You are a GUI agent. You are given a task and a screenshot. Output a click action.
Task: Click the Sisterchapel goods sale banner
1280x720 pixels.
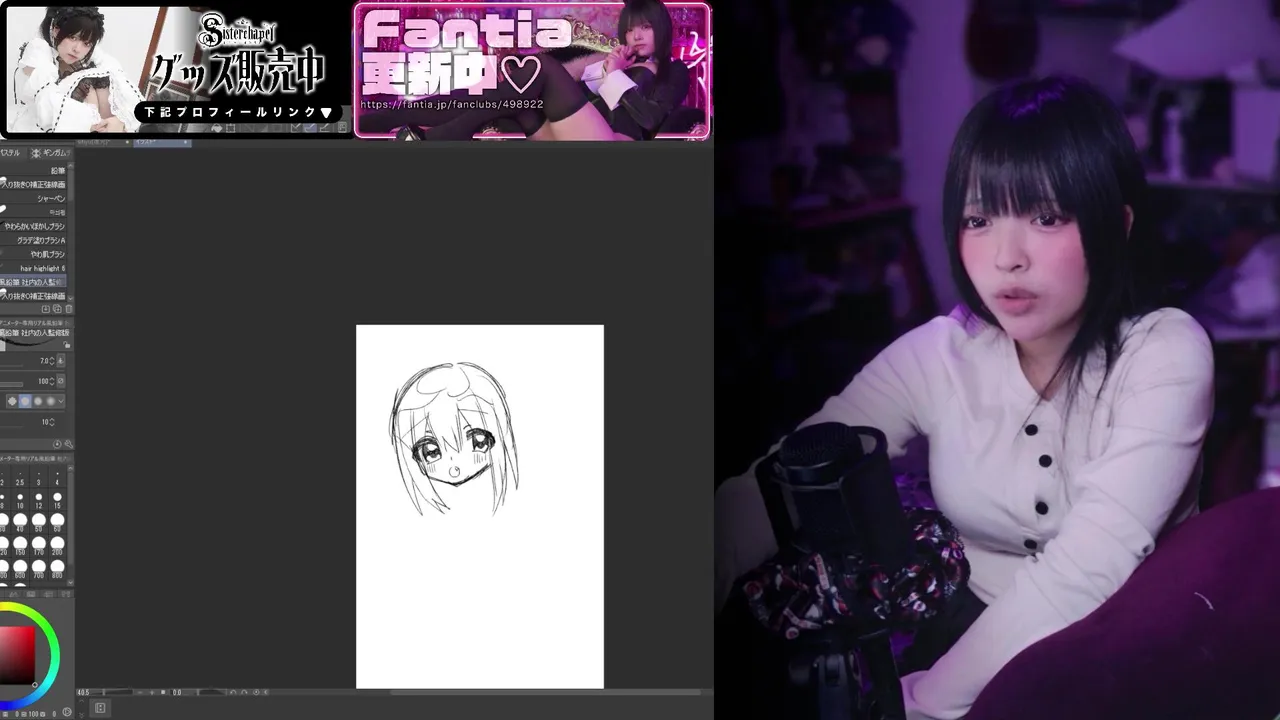point(176,69)
